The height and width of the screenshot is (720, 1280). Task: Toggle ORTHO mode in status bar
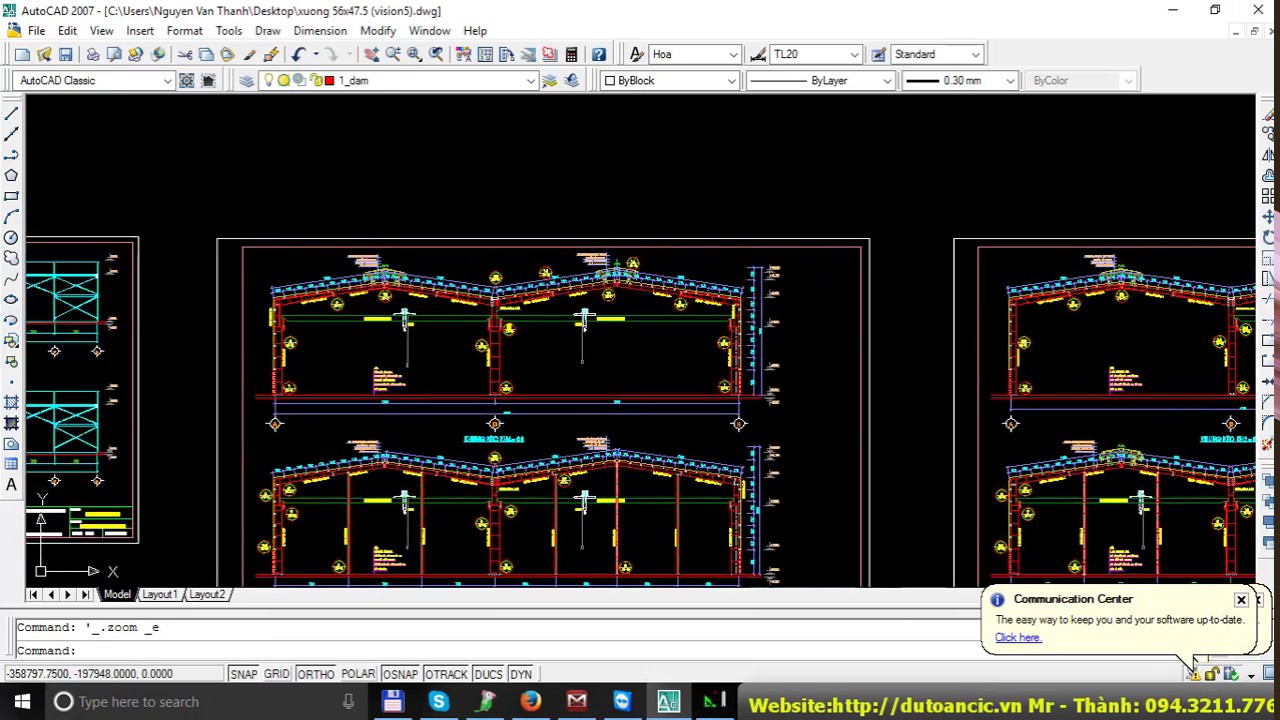[x=315, y=674]
